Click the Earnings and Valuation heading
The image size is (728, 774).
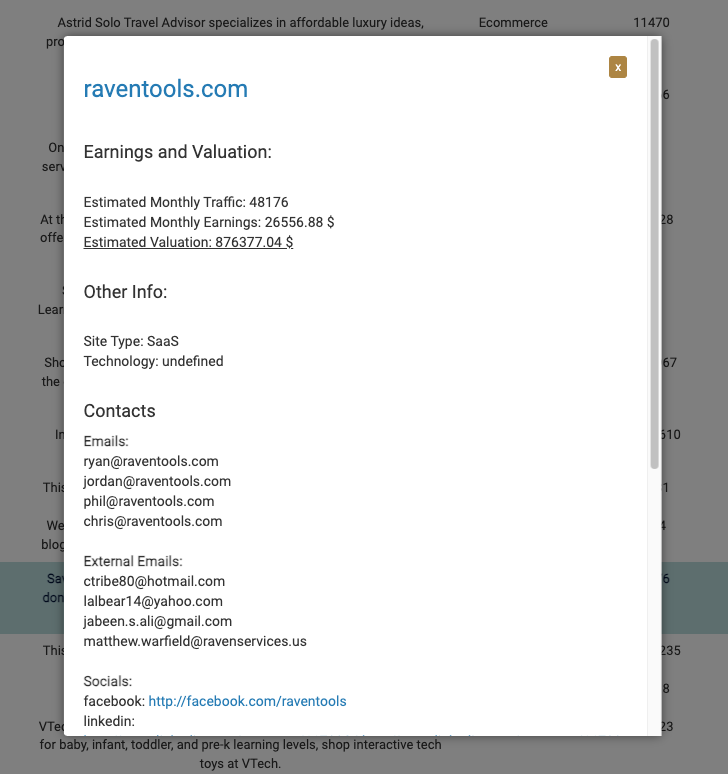178,152
